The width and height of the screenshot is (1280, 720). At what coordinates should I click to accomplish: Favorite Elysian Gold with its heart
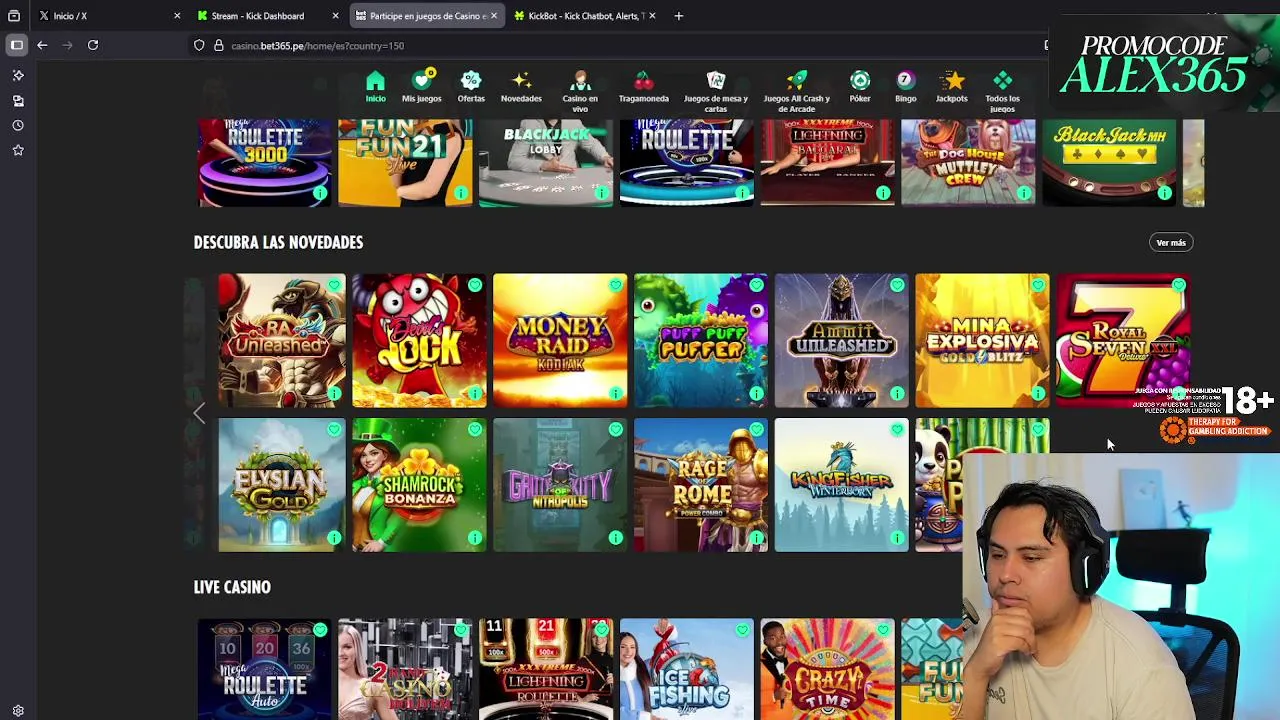pos(334,430)
